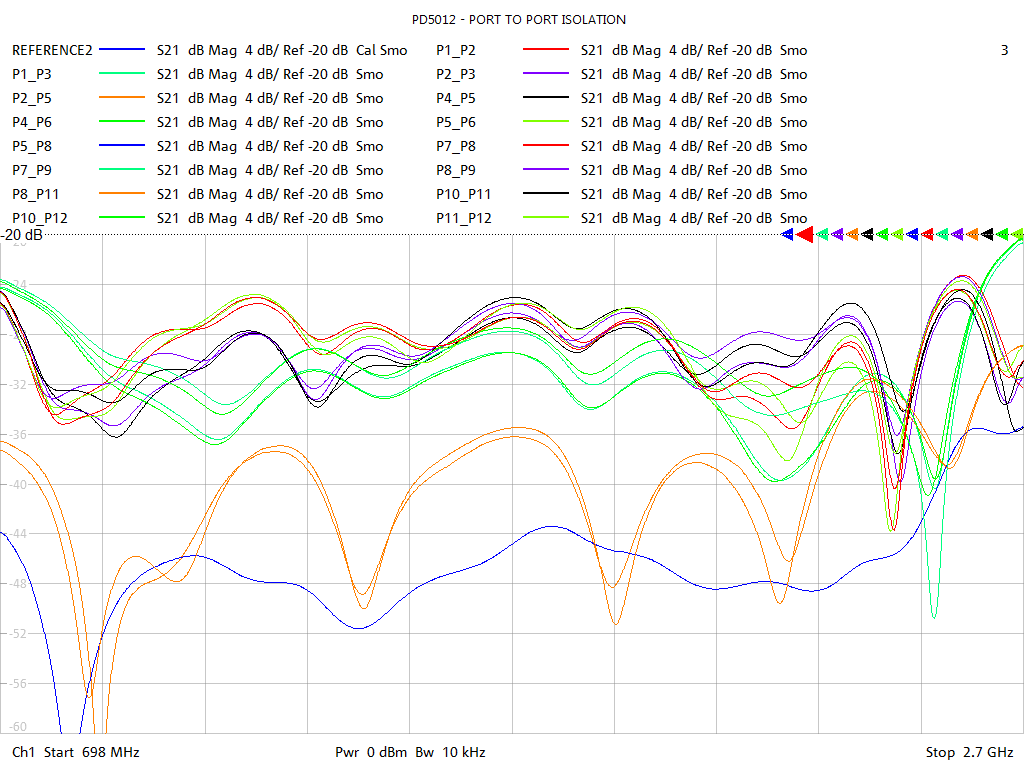Click the leftmost blue reference marker triangle
This screenshot has height=768, width=1024.
tap(787, 234)
